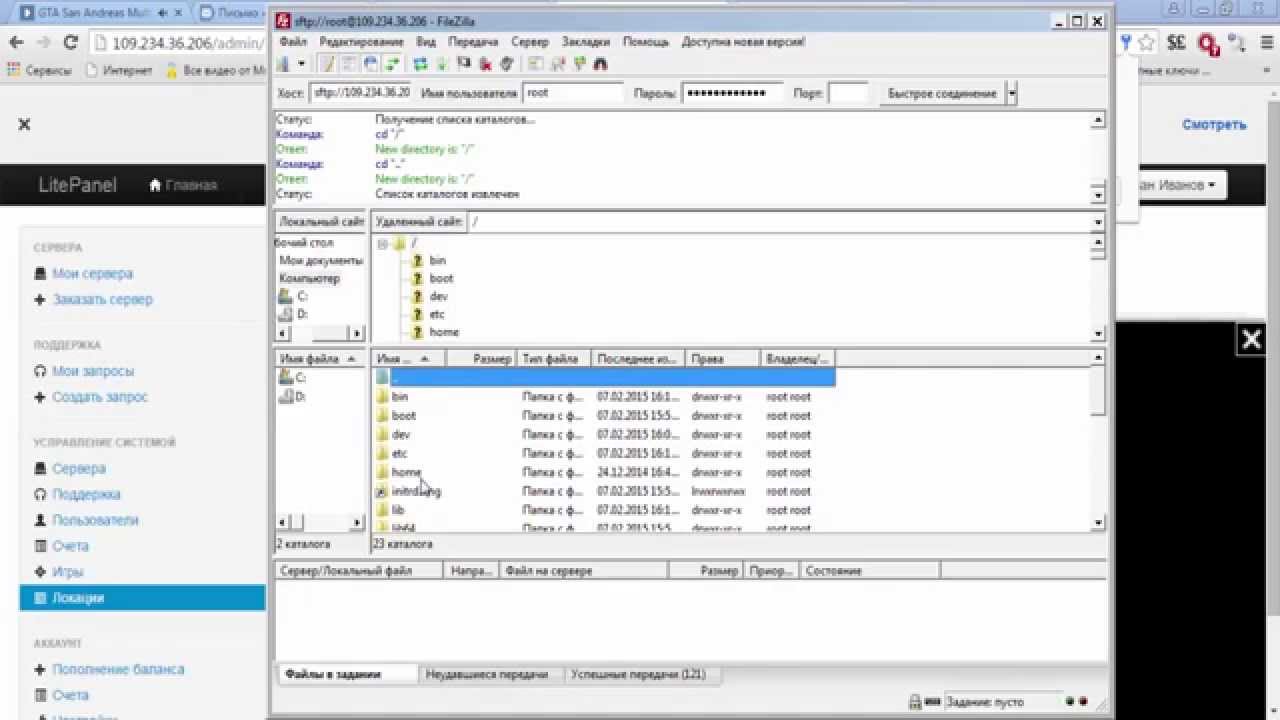Viewport: 1280px width, 720px height.
Task: Sort remote files by Тип файла column
Action: (x=555, y=358)
